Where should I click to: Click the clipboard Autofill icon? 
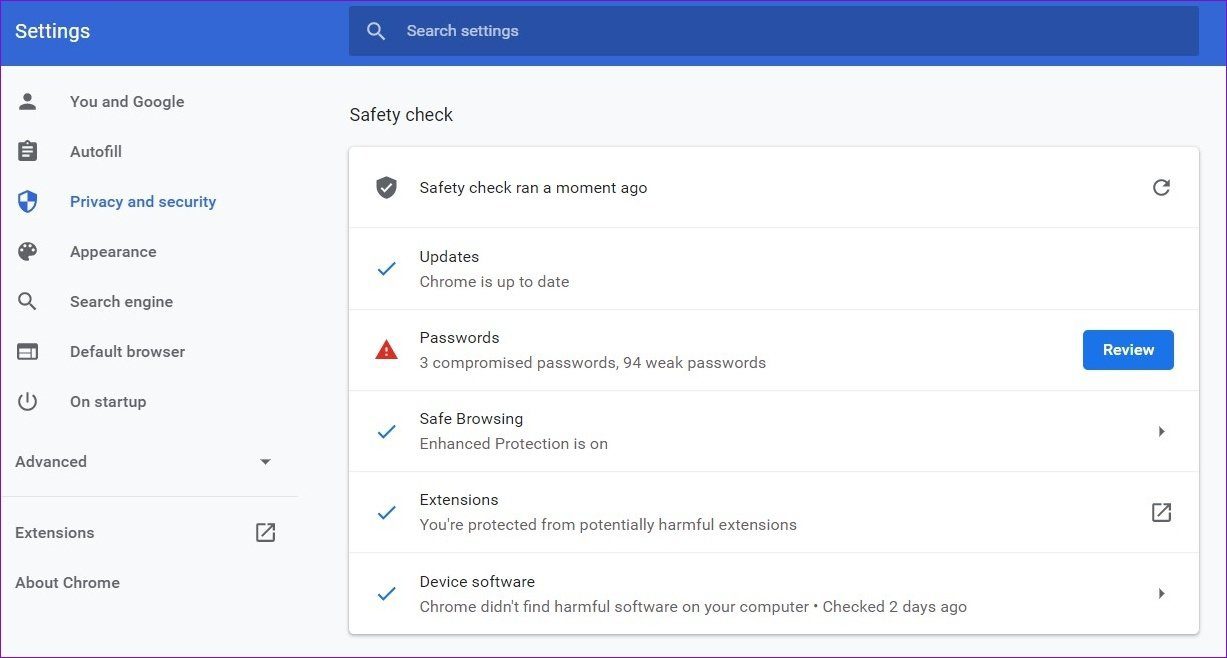(x=27, y=151)
